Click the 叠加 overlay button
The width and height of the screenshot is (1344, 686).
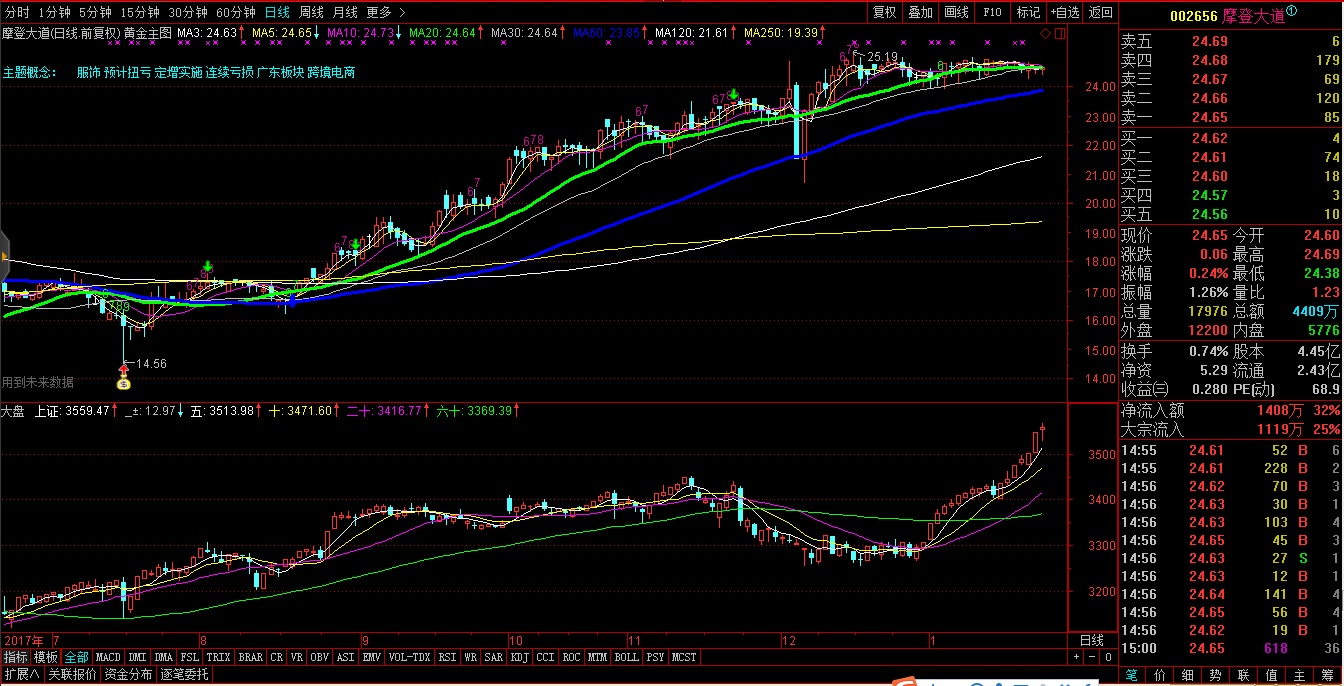coord(920,12)
